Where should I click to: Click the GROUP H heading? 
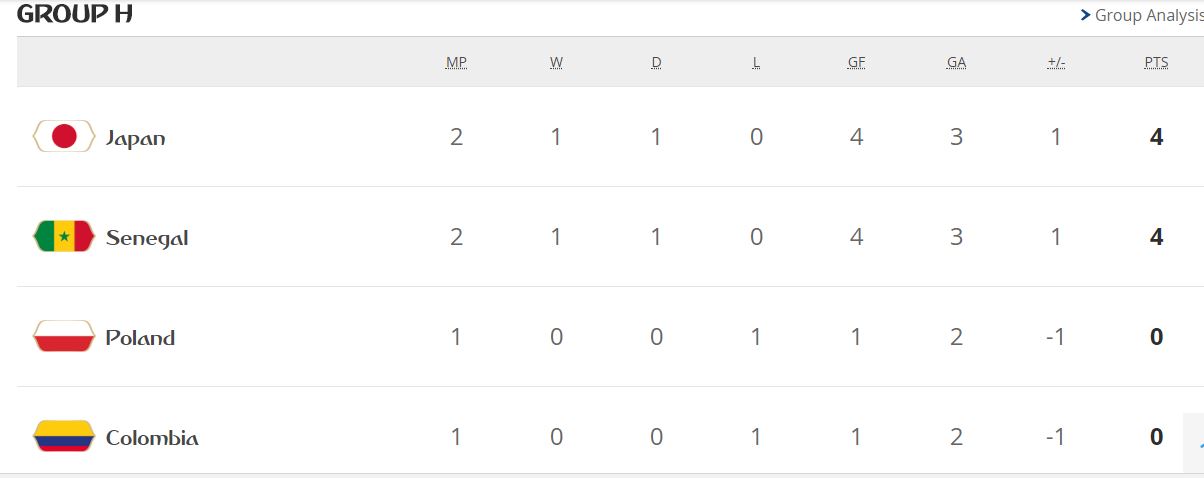[75, 14]
